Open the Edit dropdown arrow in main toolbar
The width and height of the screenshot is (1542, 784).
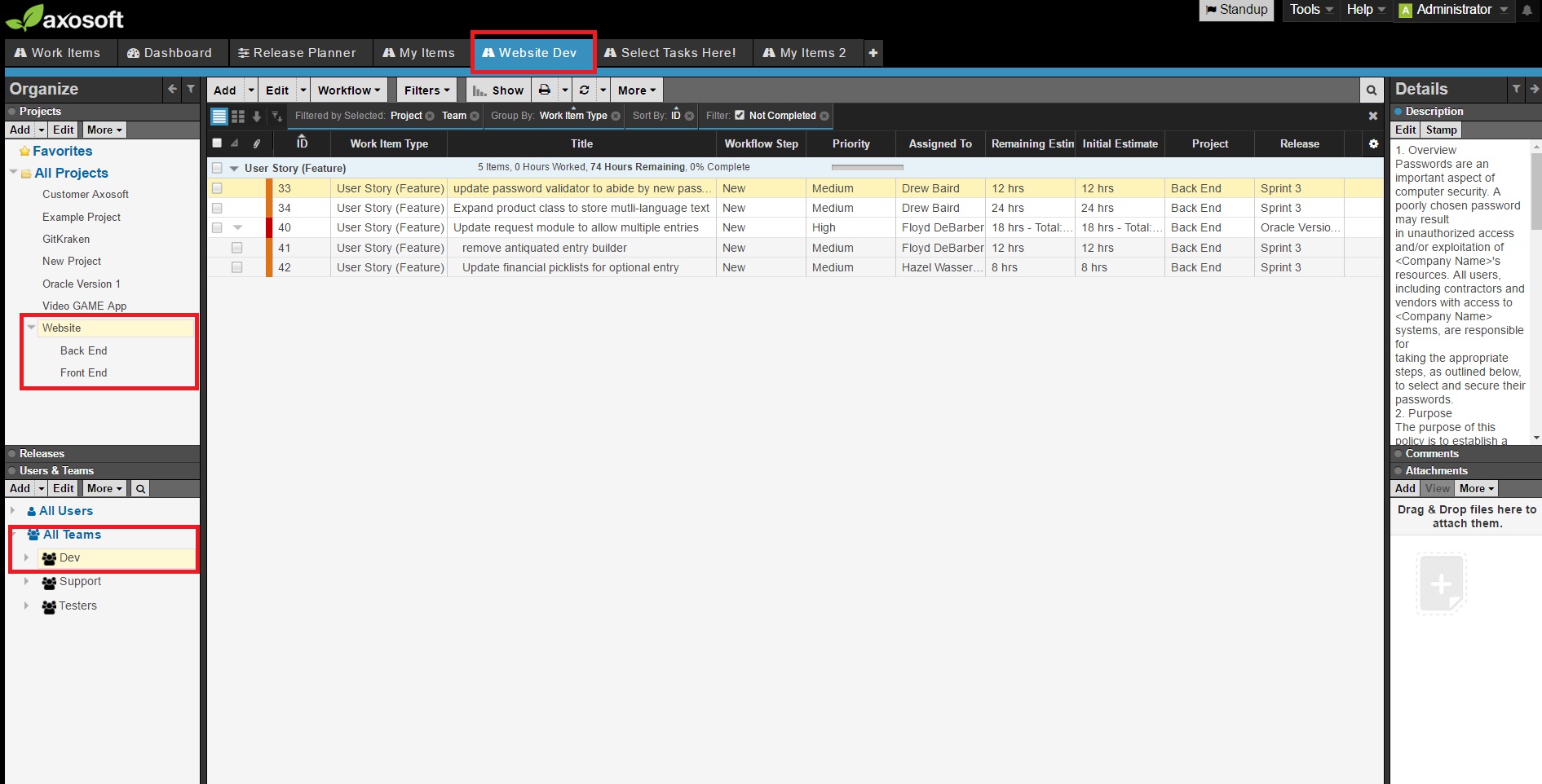(x=303, y=90)
